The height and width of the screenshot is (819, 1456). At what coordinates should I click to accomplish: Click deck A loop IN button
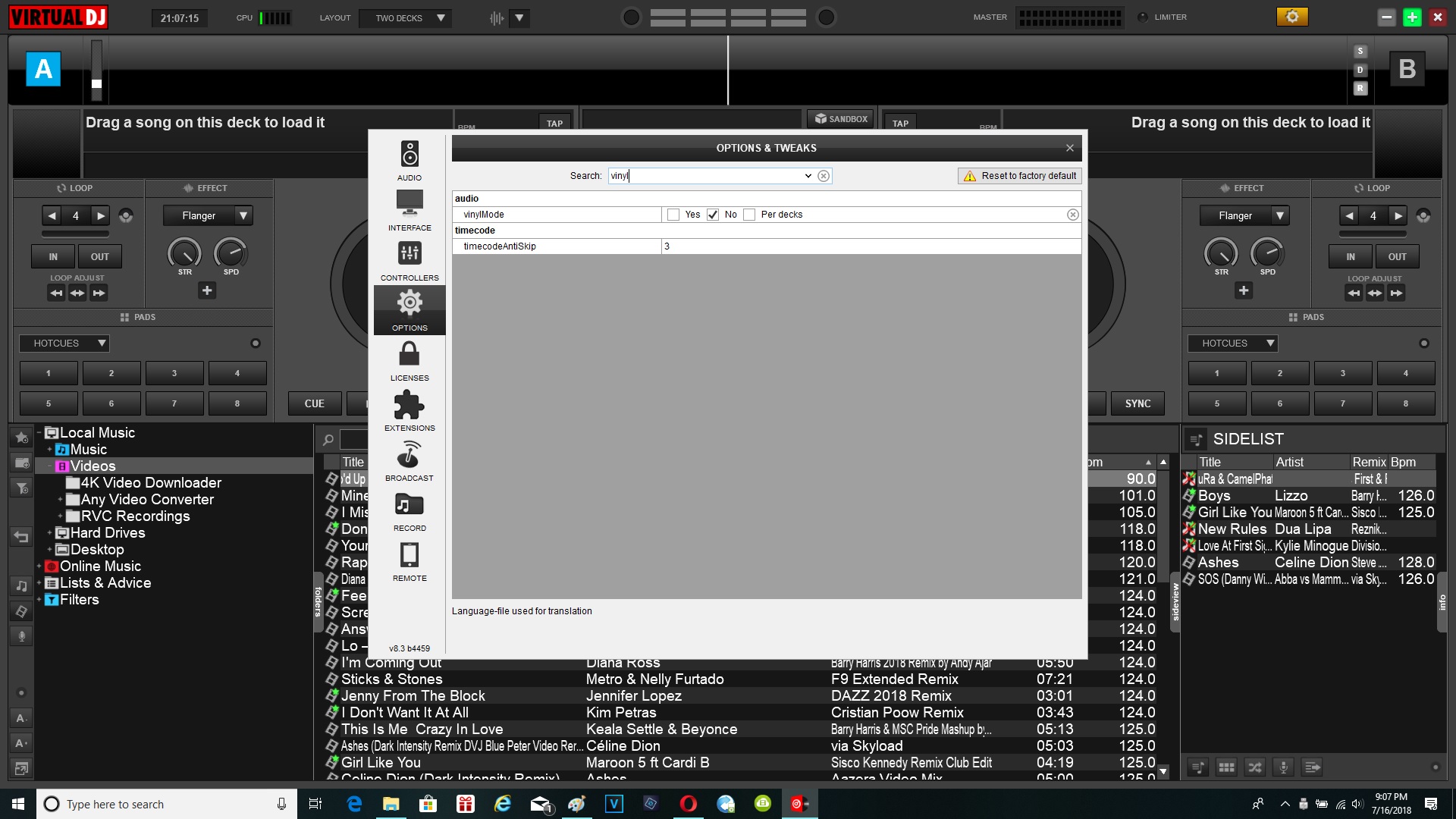point(53,257)
